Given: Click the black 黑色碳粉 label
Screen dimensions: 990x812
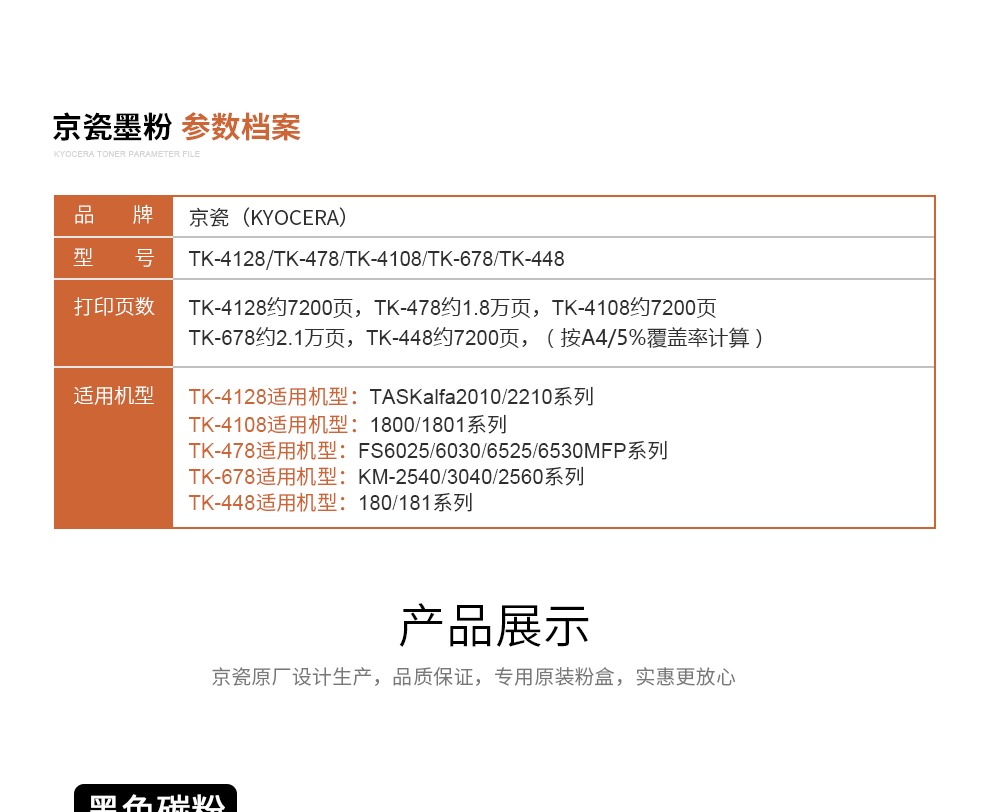Looking at the screenshot, I should pyautogui.click(x=155, y=798).
